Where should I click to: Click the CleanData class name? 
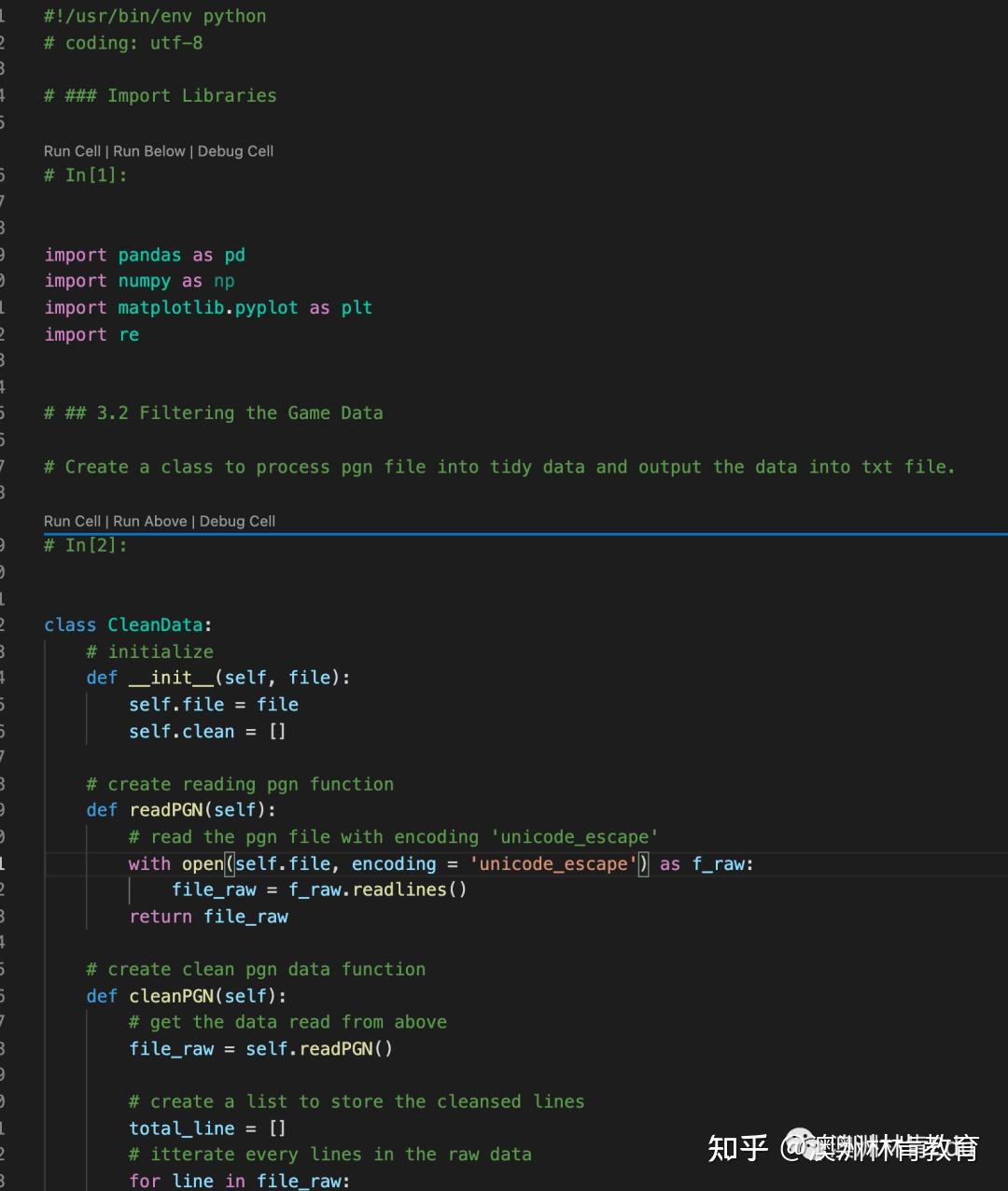coord(155,624)
